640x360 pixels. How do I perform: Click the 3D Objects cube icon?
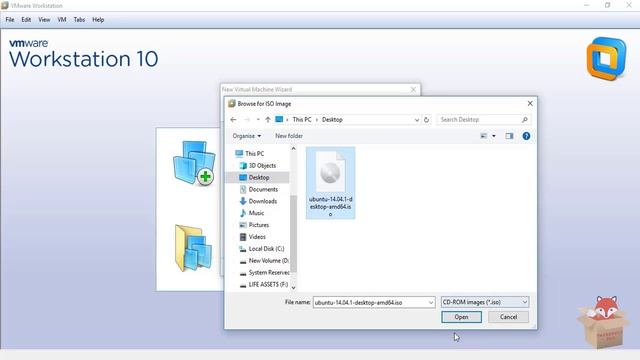click(243, 165)
